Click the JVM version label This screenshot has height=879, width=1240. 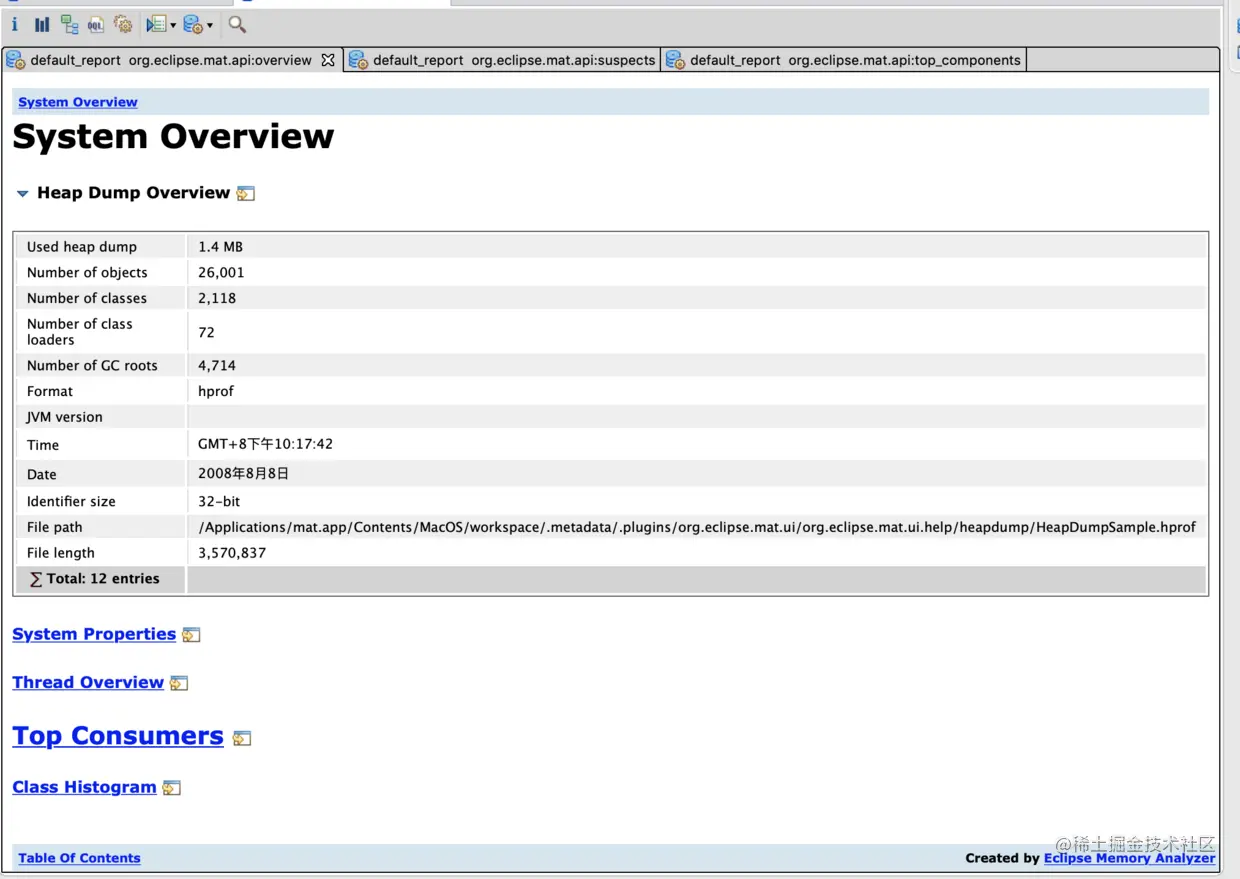[65, 417]
